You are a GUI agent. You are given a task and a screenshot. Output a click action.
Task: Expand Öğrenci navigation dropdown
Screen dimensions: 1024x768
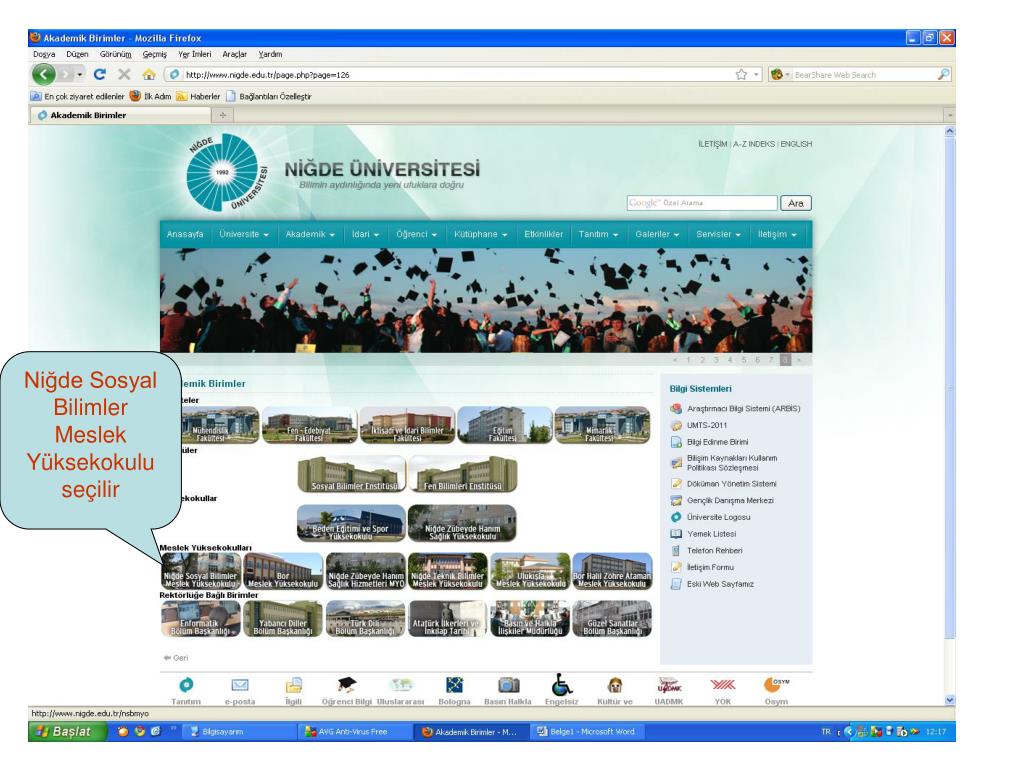[x=416, y=234]
